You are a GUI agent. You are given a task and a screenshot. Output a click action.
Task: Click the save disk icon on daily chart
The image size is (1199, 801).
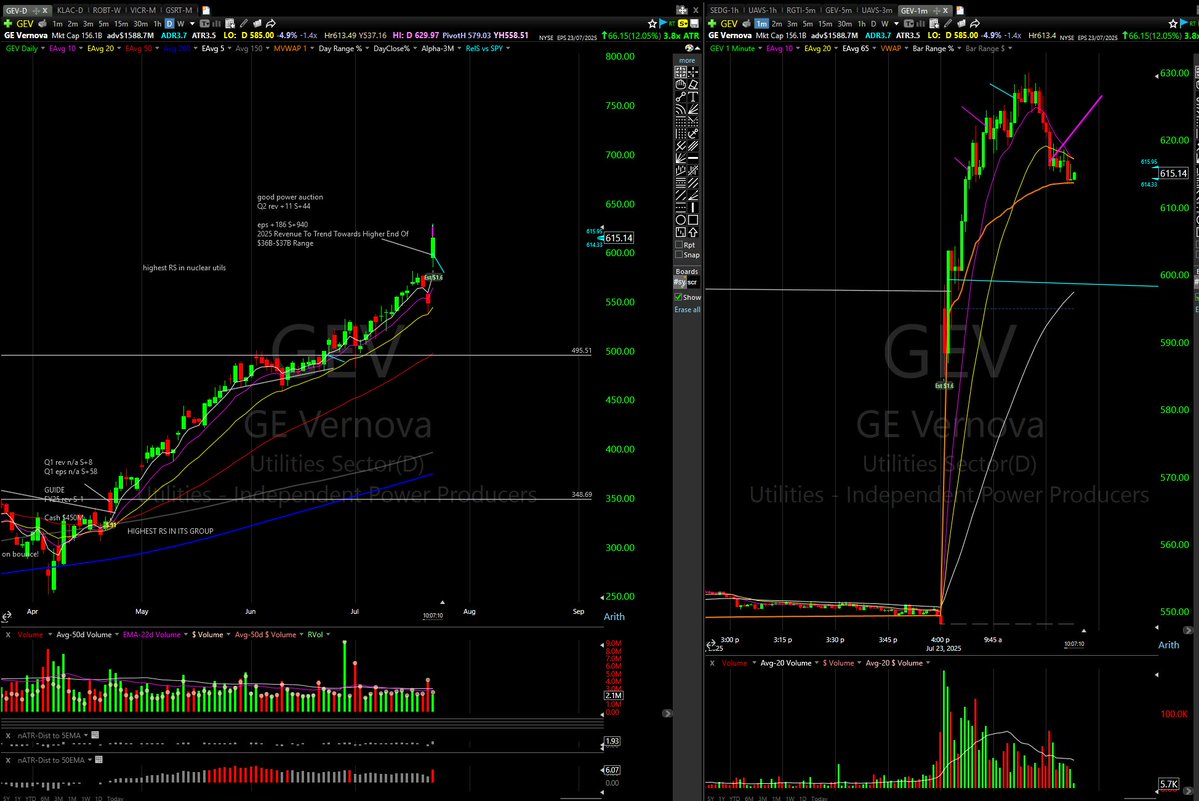[x=694, y=24]
